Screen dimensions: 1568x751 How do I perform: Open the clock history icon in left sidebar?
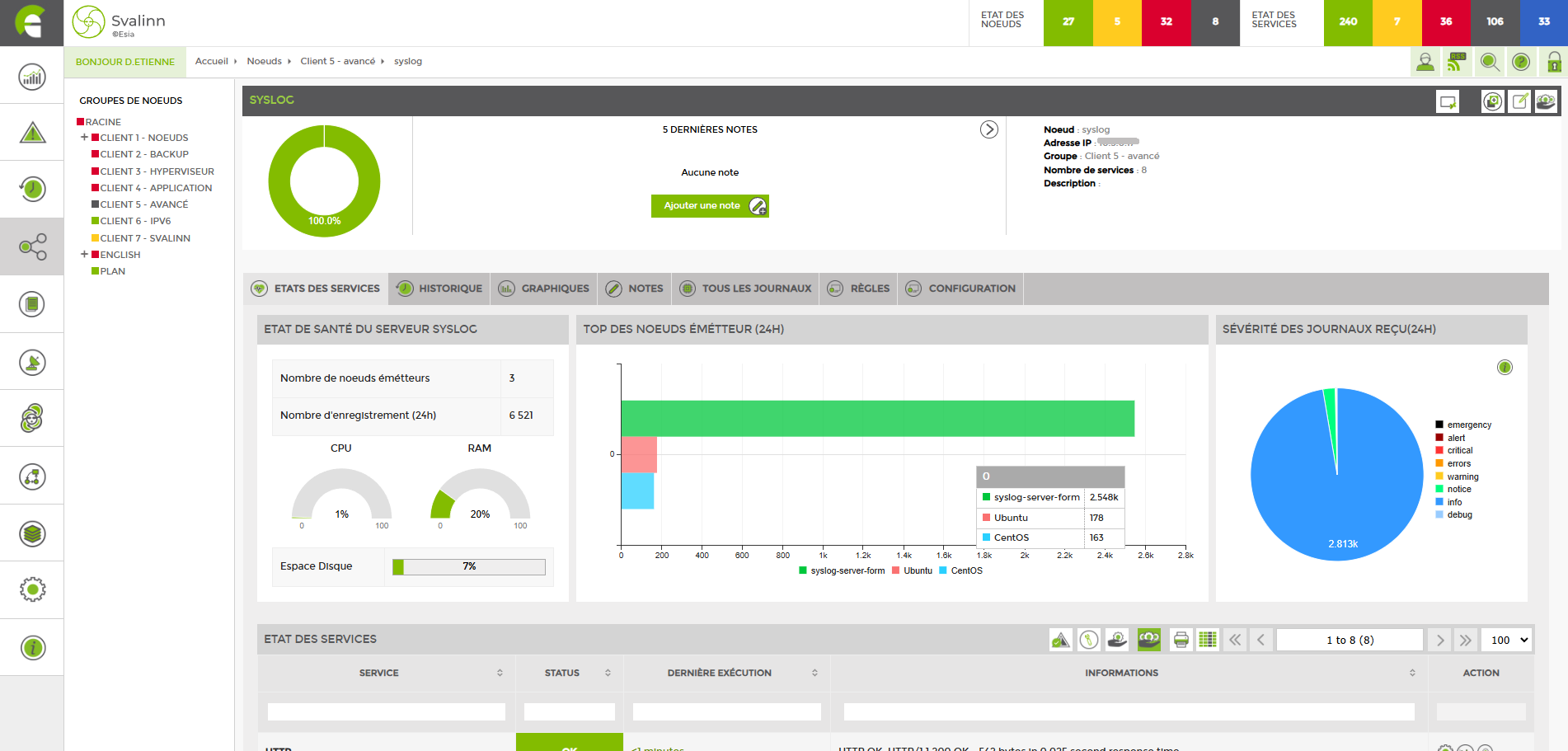(32, 189)
